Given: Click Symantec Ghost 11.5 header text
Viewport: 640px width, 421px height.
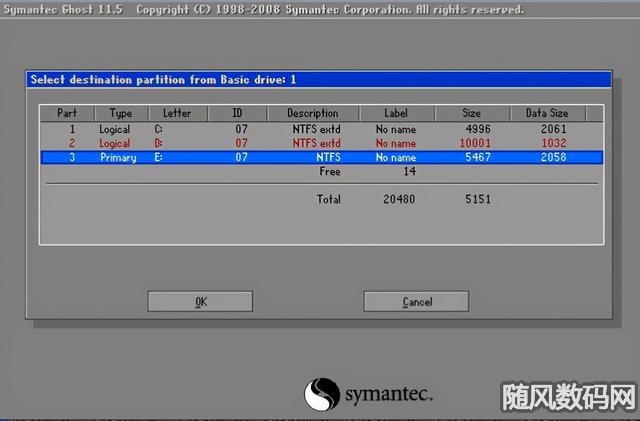Looking at the screenshot, I should [63, 9].
